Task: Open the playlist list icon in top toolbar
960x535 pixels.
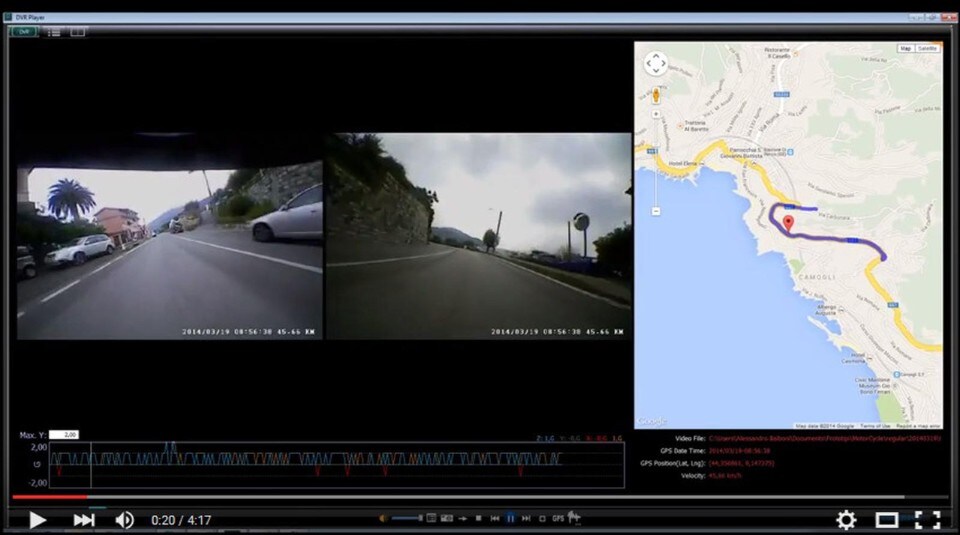Action: (x=54, y=32)
